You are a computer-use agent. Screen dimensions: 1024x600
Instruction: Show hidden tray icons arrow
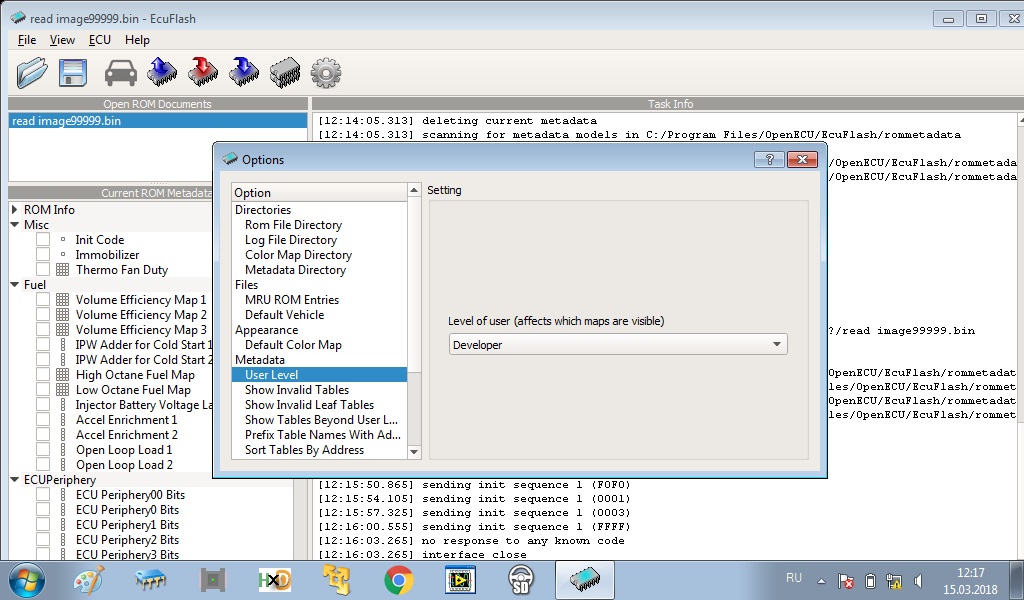[821, 580]
